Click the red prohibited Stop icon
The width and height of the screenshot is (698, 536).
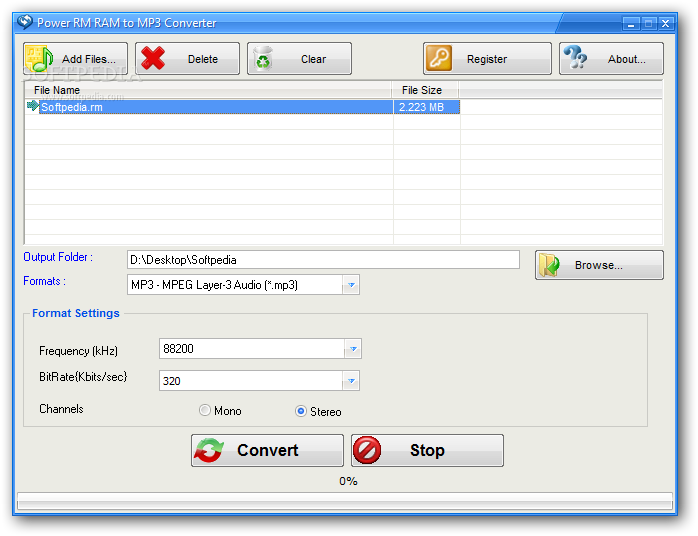point(367,450)
